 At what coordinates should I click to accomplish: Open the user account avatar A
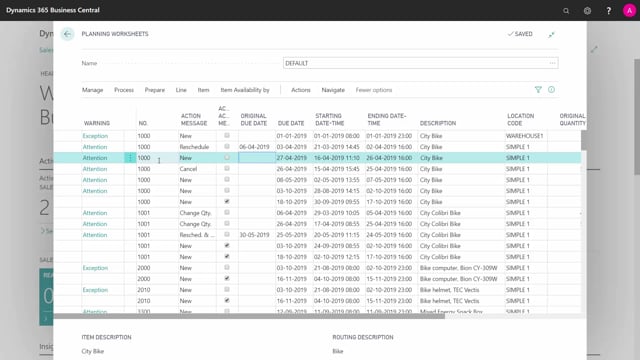pyautogui.click(x=629, y=11)
